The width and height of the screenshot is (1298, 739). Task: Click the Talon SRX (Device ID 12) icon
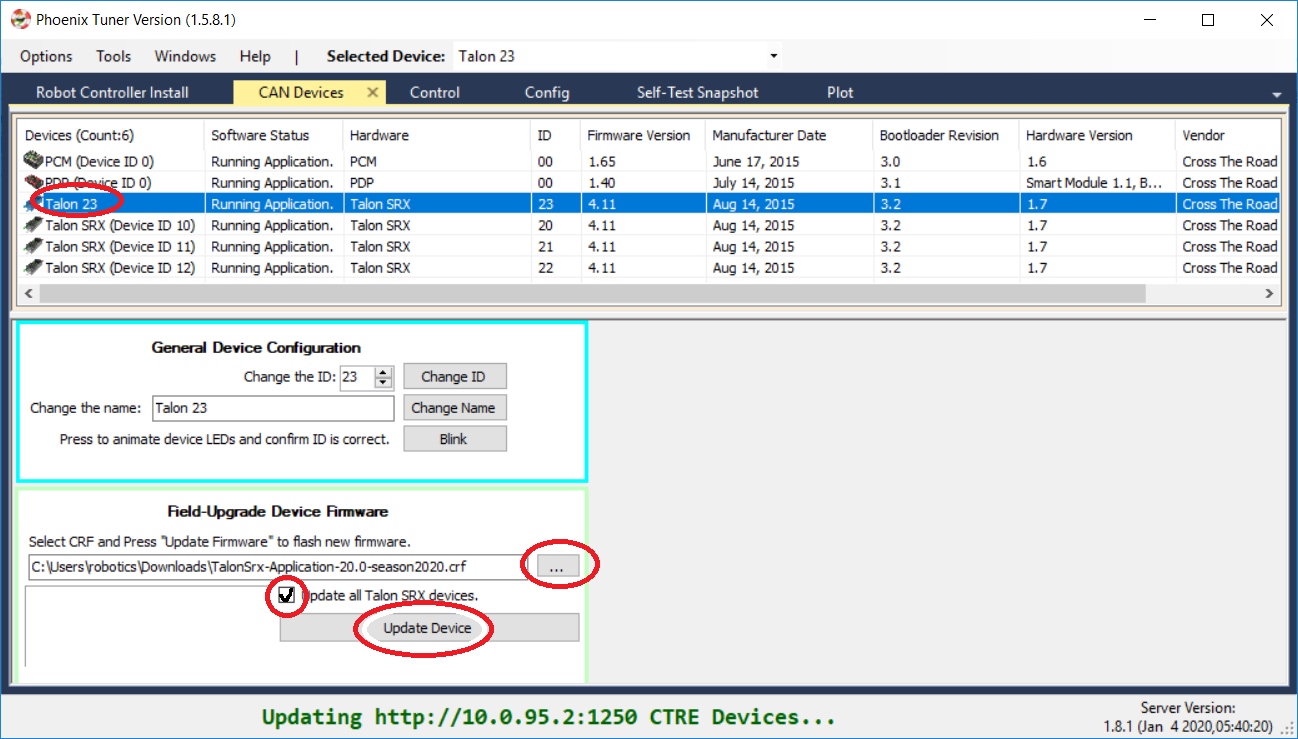[x=34, y=268]
